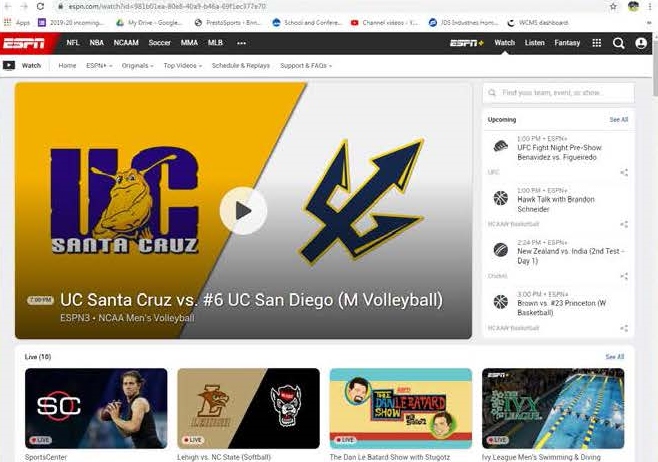Open the JDS Industries Home bookmark

point(464,23)
